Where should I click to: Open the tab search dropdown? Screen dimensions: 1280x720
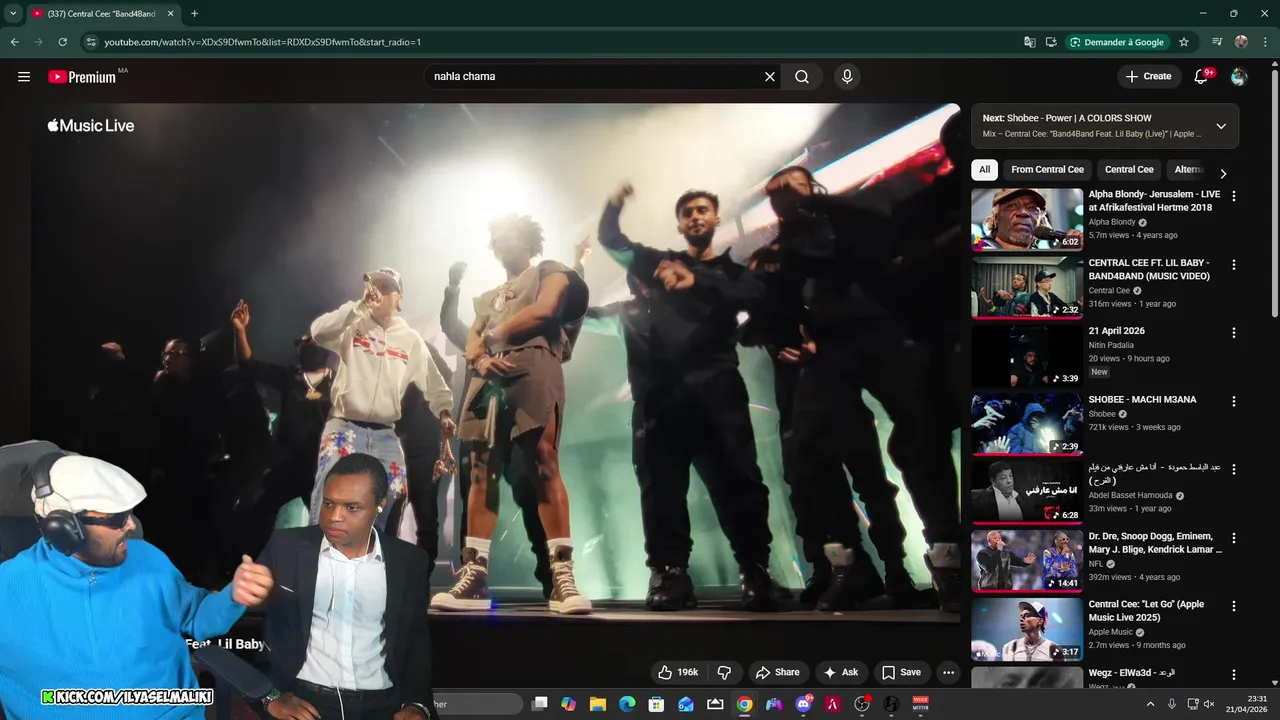pyautogui.click(x=13, y=14)
